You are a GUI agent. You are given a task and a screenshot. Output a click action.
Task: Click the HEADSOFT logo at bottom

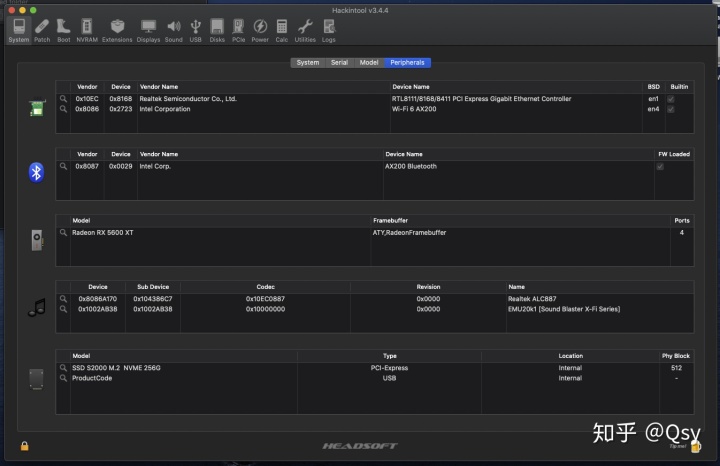(360, 446)
